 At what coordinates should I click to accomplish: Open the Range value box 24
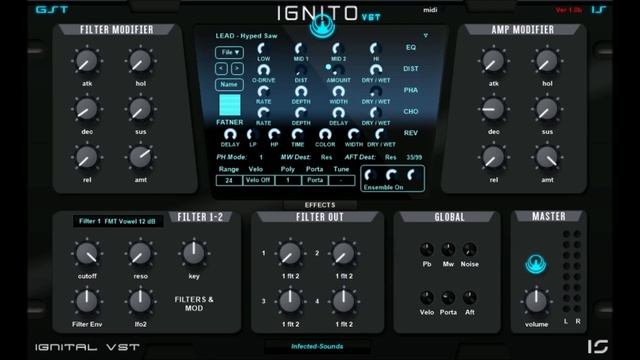coord(229,180)
